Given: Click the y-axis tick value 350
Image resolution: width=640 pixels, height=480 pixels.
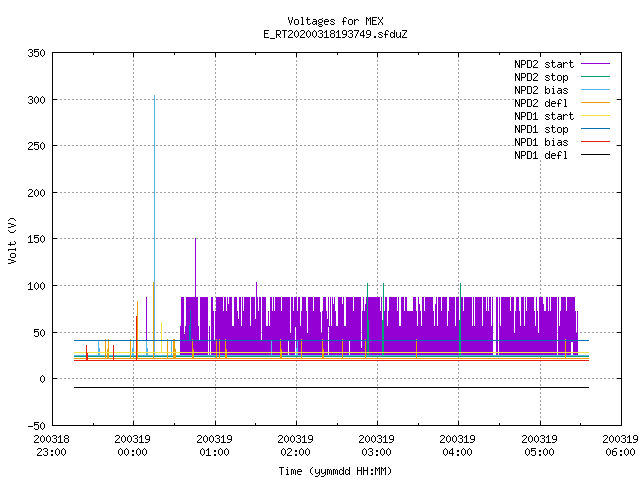Looking at the screenshot, I should pyautogui.click(x=36, y=53).
